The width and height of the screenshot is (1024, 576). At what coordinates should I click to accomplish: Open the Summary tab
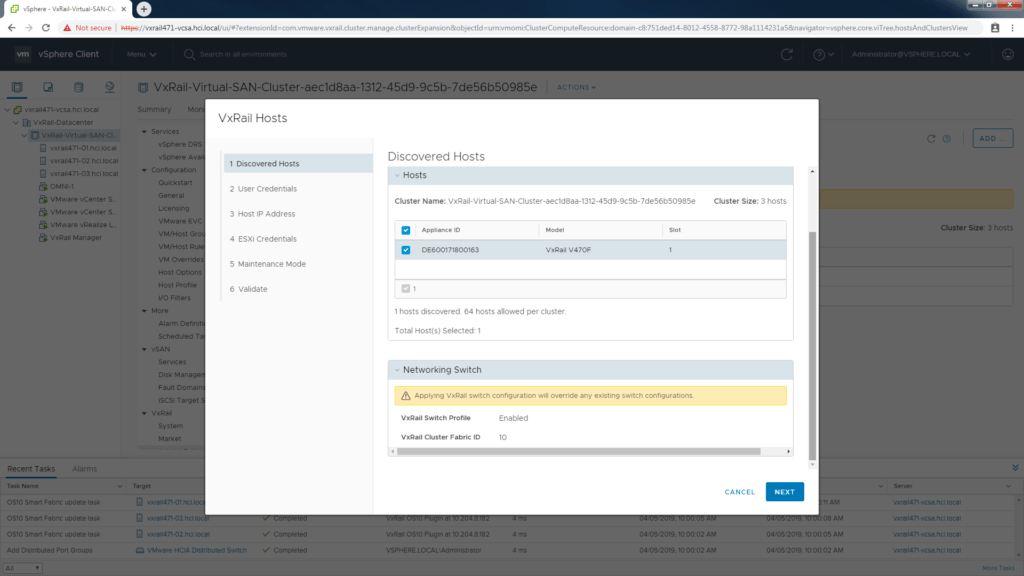[x=154, y=110]
